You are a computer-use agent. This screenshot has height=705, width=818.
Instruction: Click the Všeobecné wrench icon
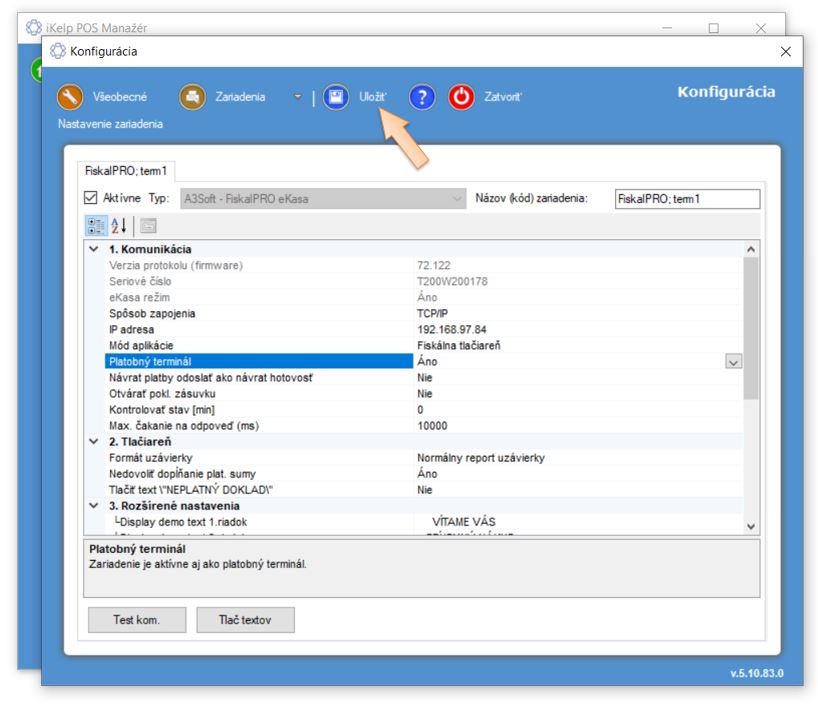tap(70, 97)
